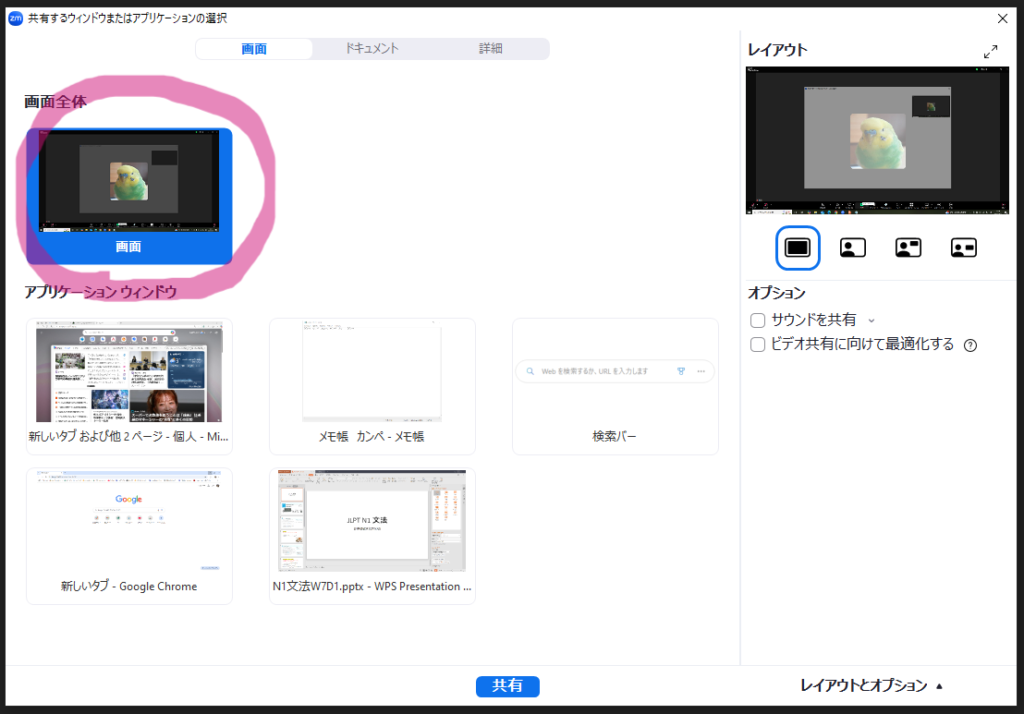The width and height of the screenshot is (1024, 714).
Task: Click the filter icon in the 検索バー thumbnail
Action: point(682,371)
